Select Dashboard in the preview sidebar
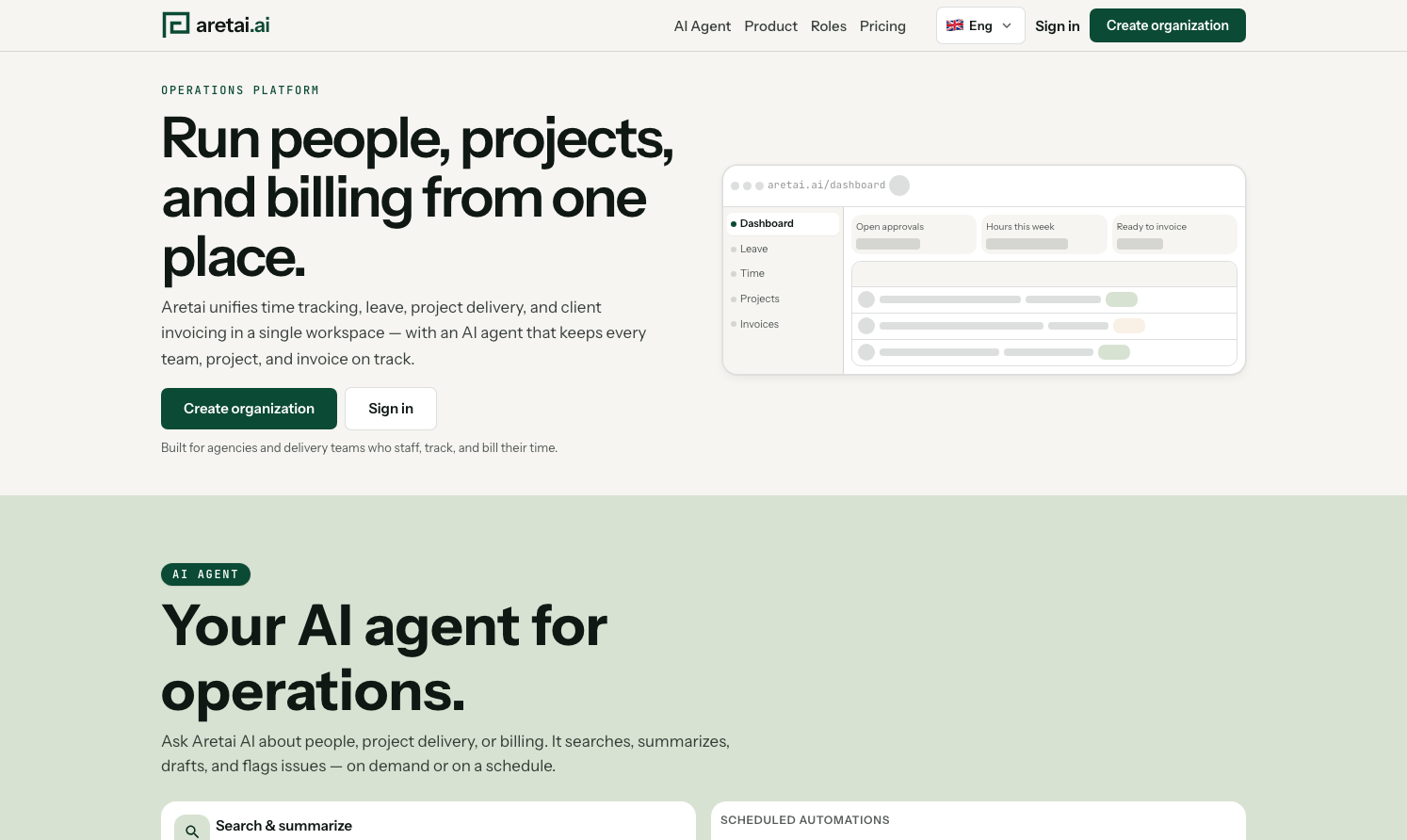 [783, 223]
